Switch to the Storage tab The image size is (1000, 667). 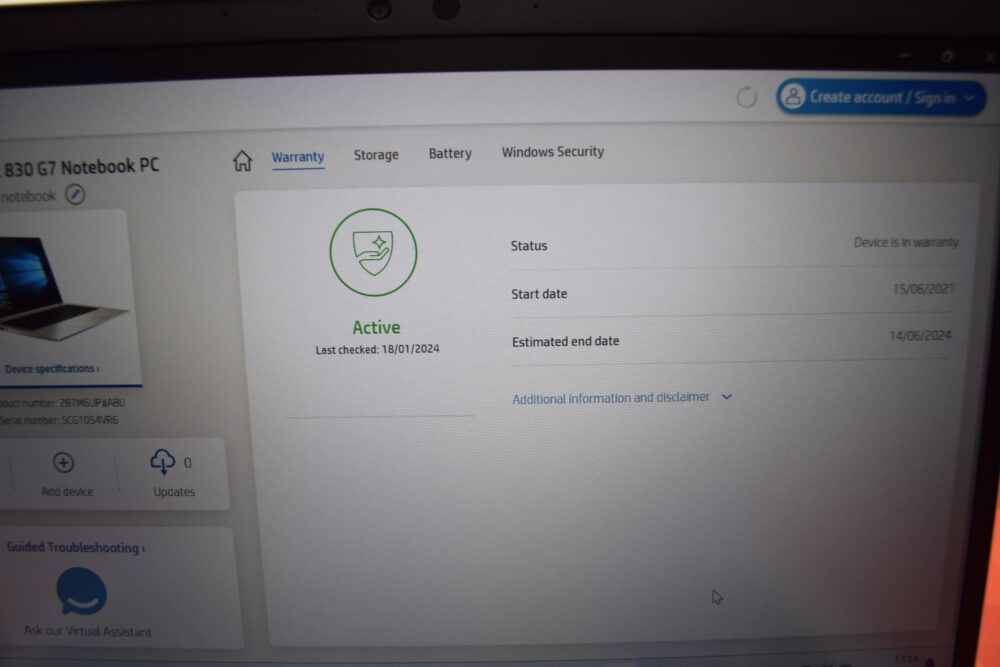[376, 155]
